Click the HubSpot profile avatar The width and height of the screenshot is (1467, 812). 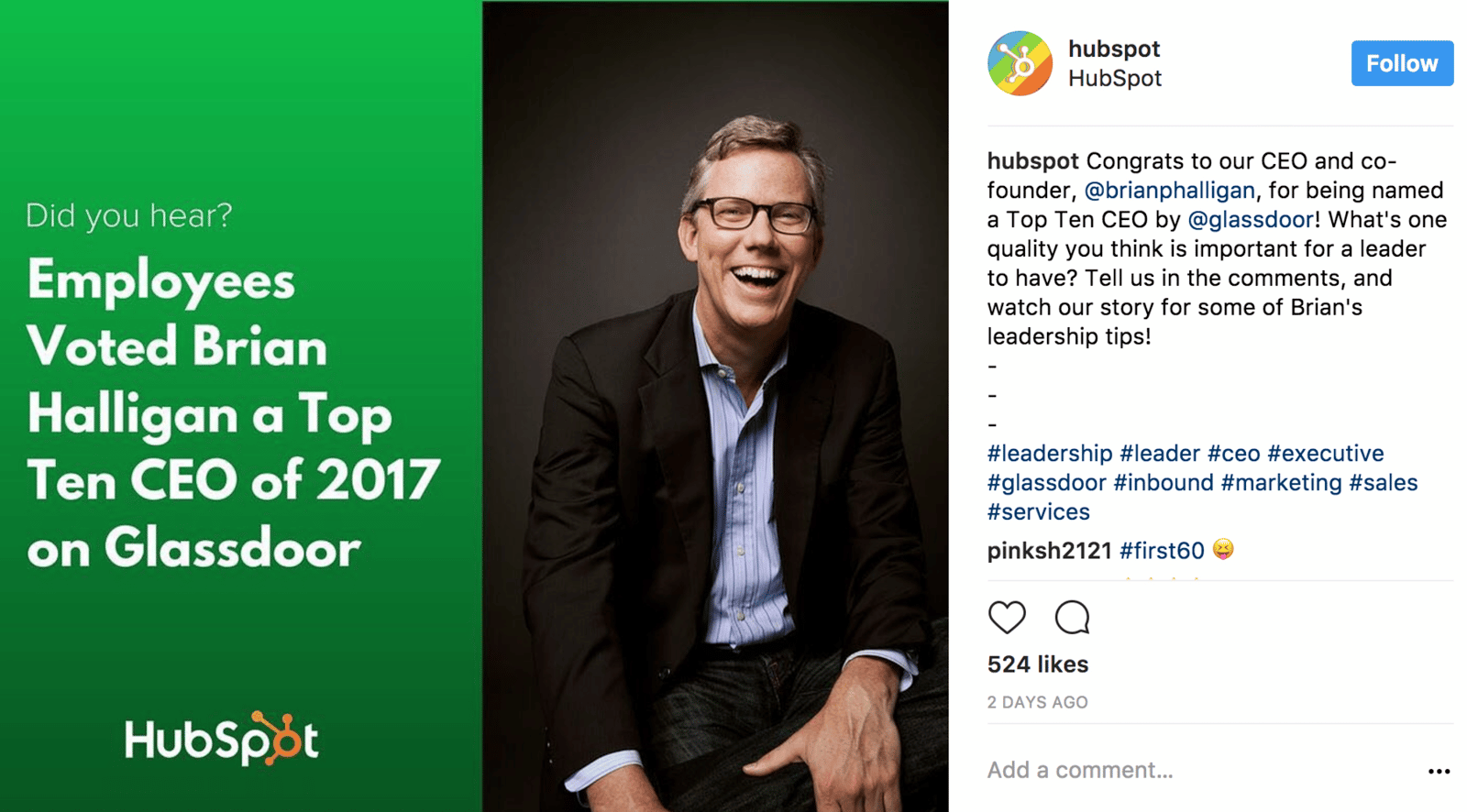1020,63
